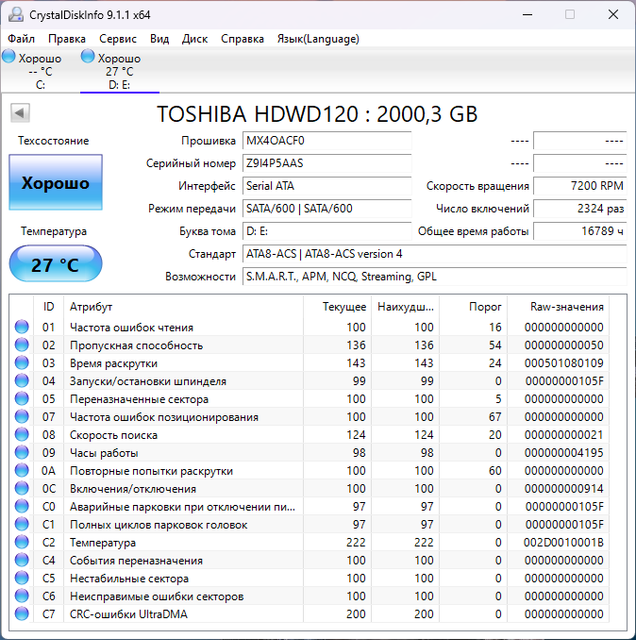This screenshot has width=636, height=640.
Task: Click the 27 °C temperature button
Action: 56,264
